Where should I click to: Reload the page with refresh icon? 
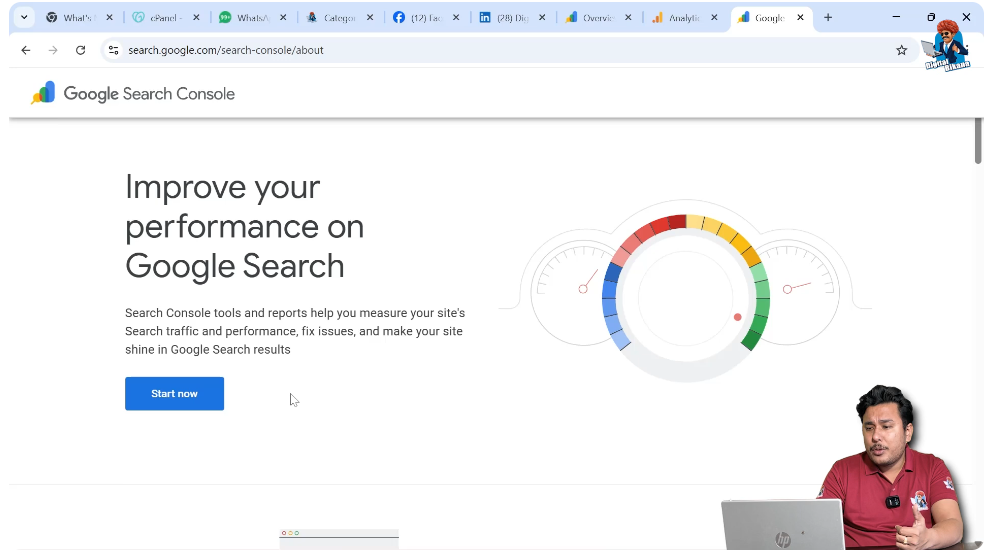[x=80, y=50]
